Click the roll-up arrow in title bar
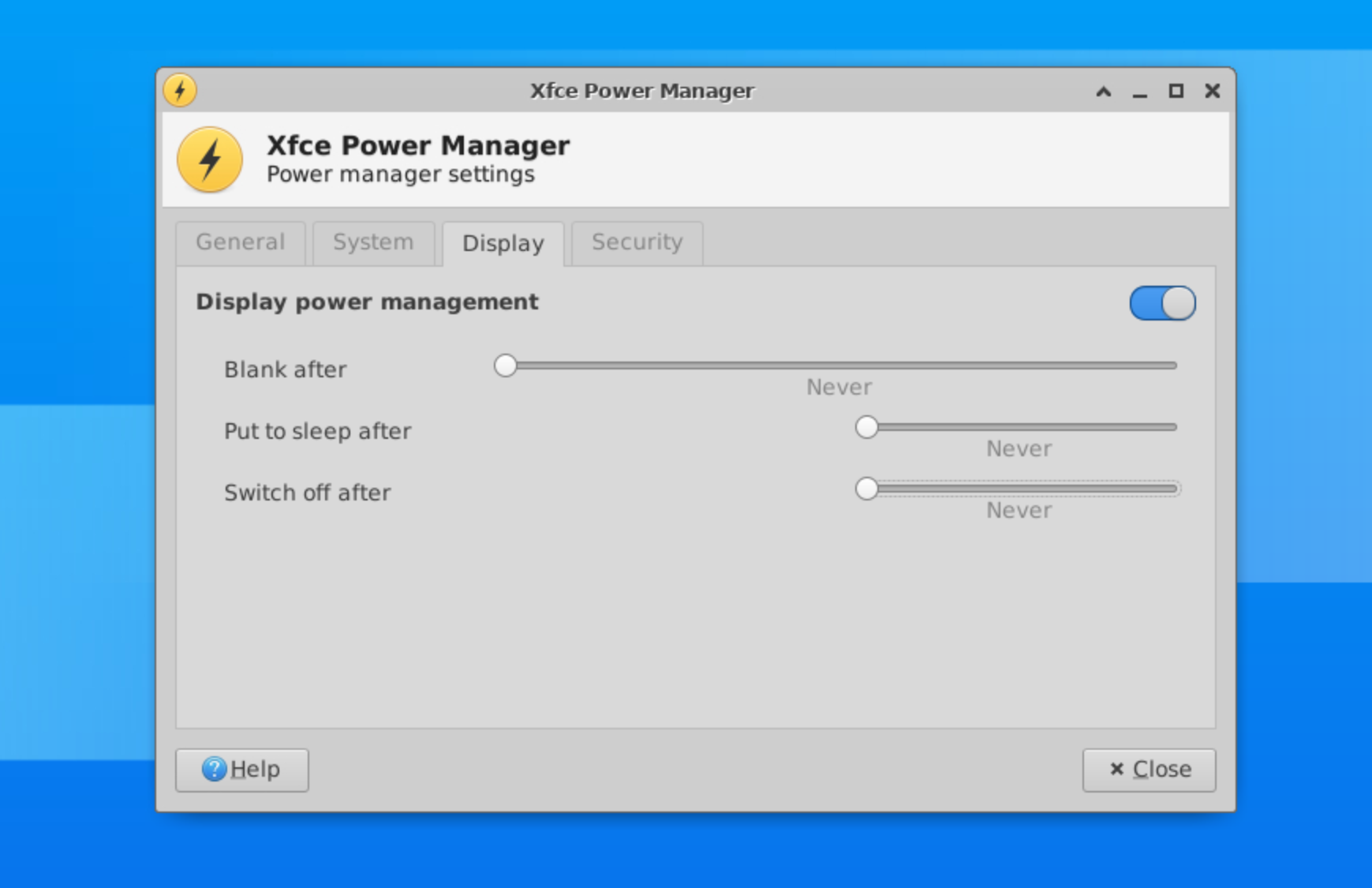Screen dimensions: 1372x888 (x=1104, y=92)
